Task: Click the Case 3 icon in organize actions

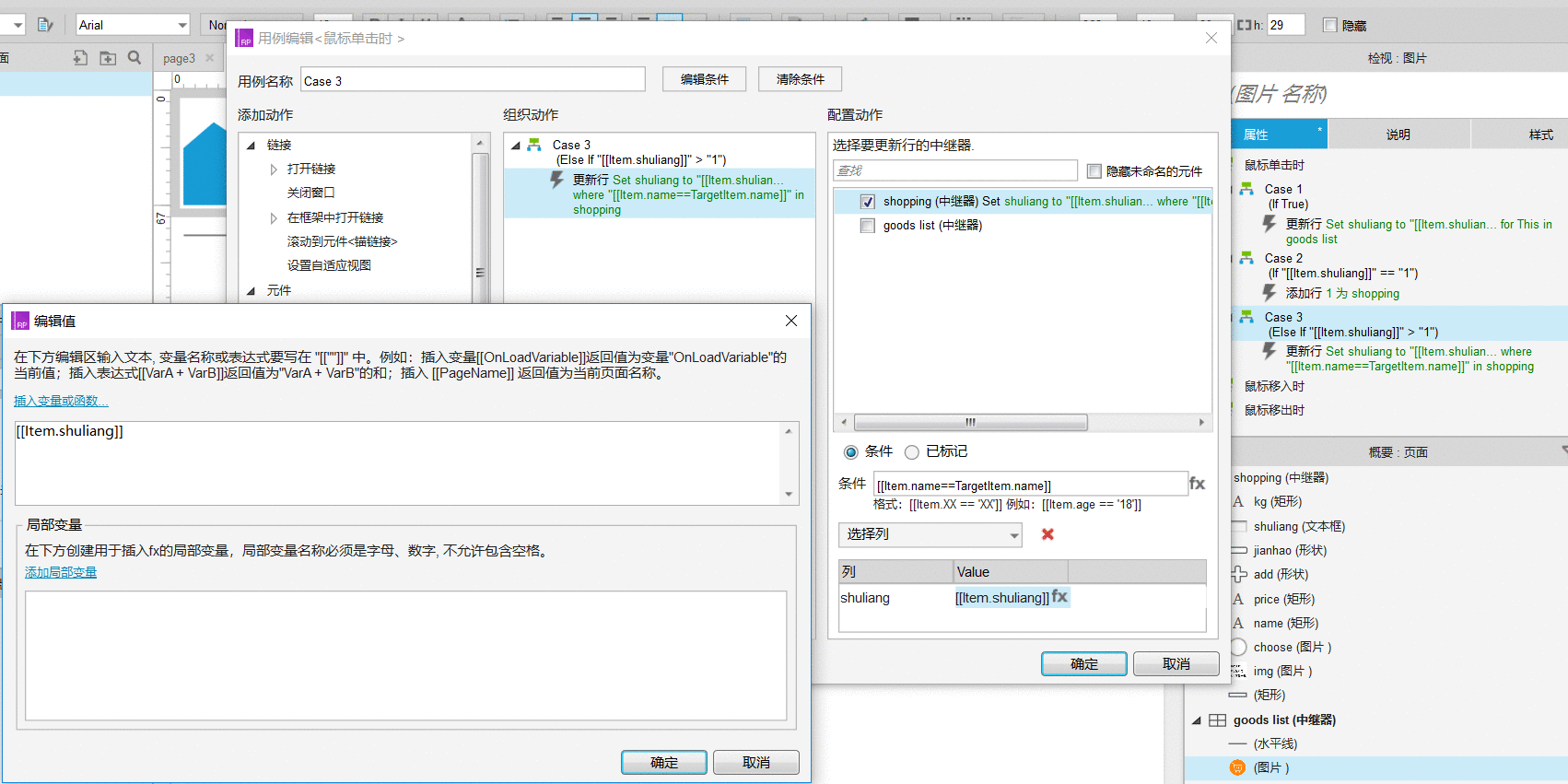Action: 534,145
